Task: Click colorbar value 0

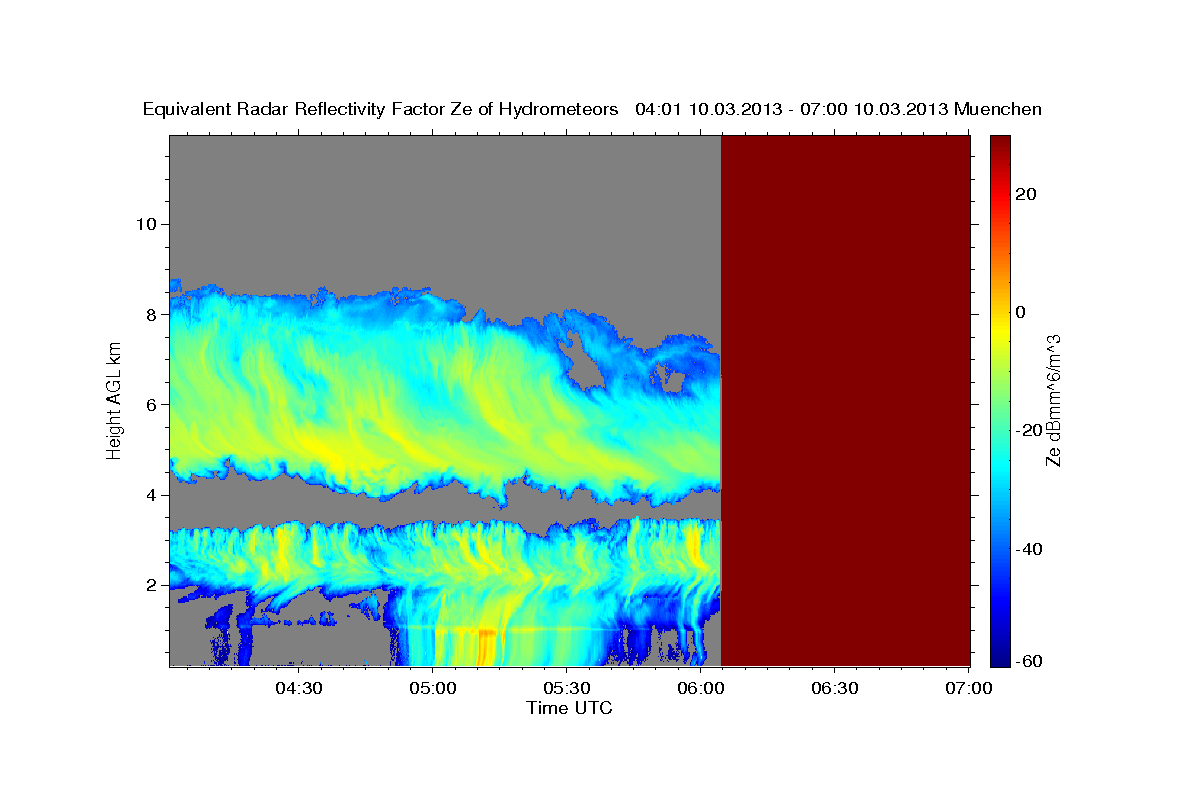Action: 1020,312
